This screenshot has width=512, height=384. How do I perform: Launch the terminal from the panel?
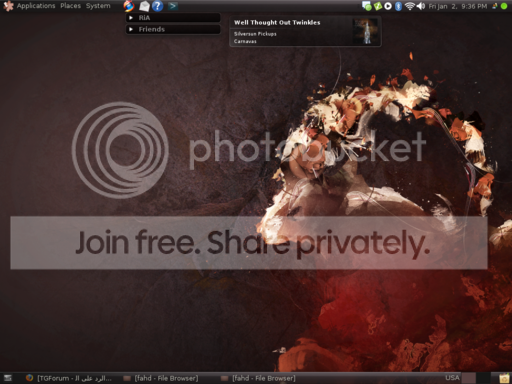pyautogui.click(x=172, y=6)
